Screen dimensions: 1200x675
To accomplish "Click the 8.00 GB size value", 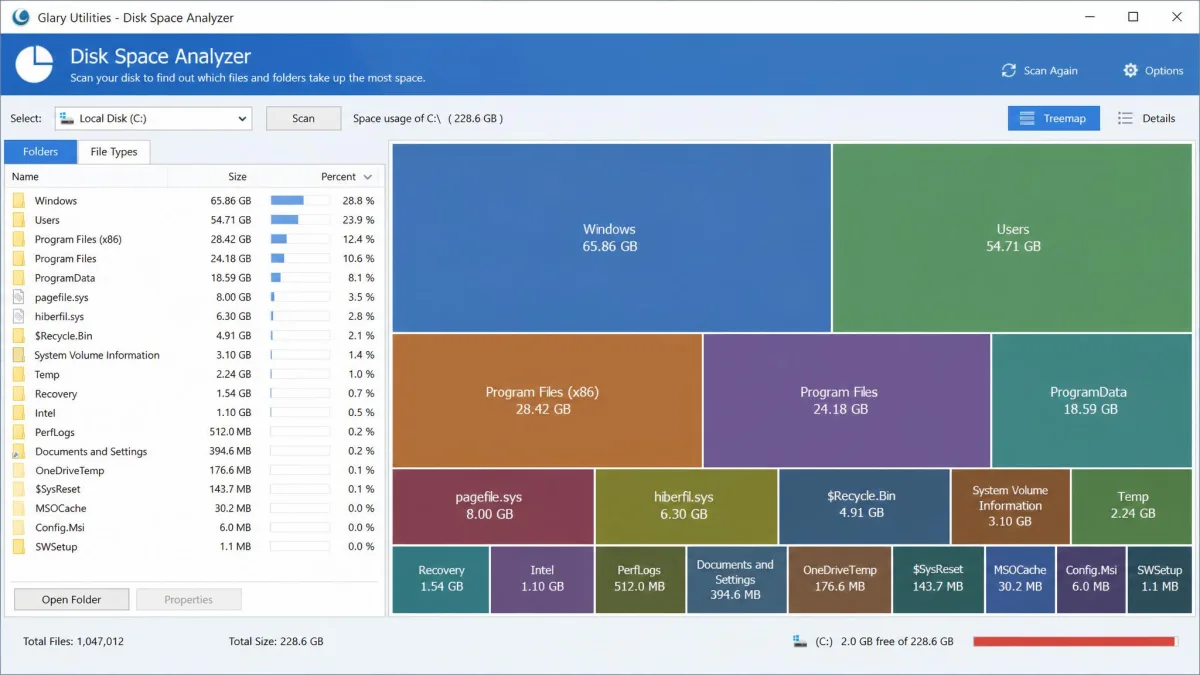I will coord(233,297).
